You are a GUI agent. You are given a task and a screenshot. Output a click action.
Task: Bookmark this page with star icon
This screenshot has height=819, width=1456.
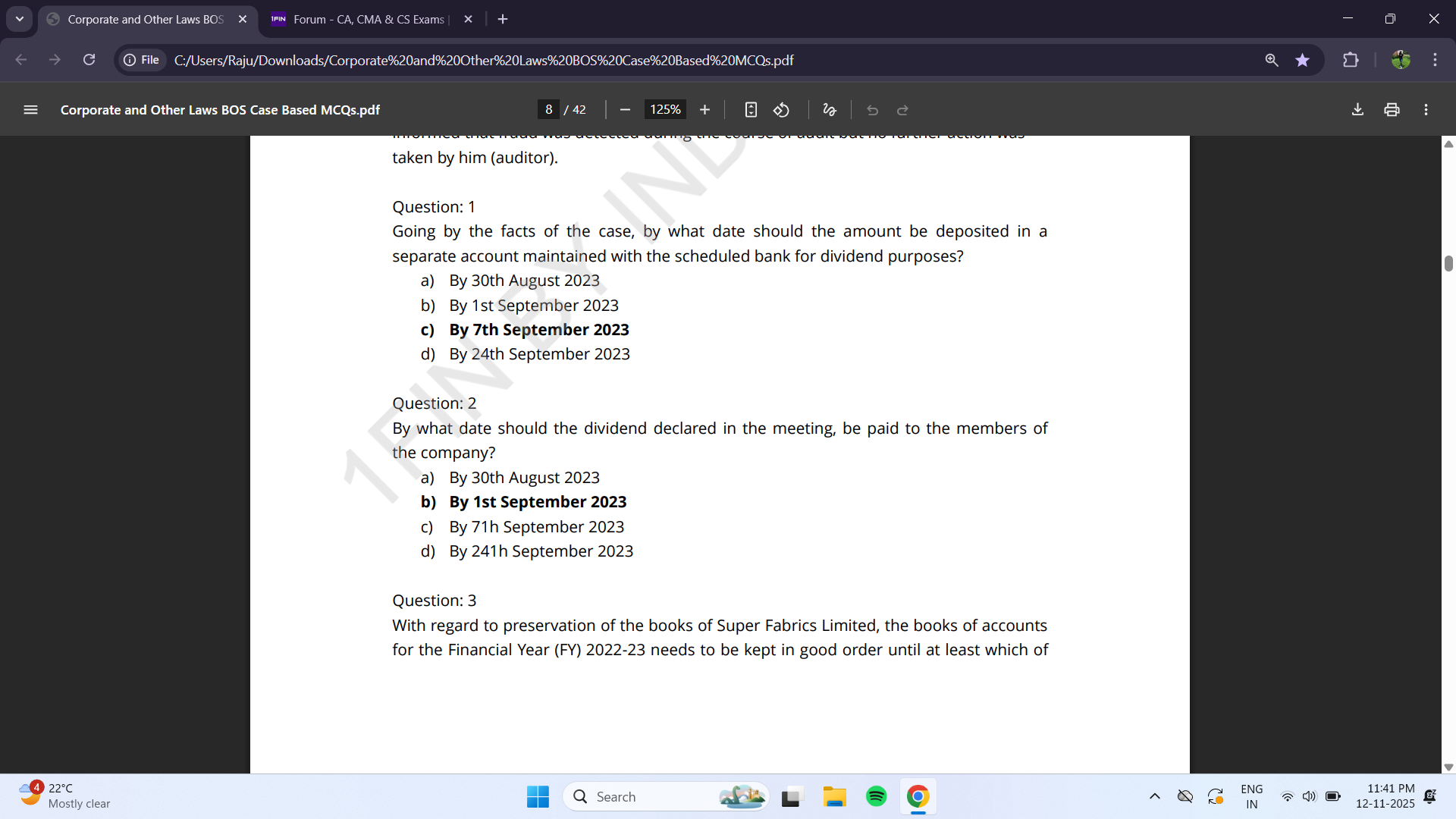coord(1302,60)
